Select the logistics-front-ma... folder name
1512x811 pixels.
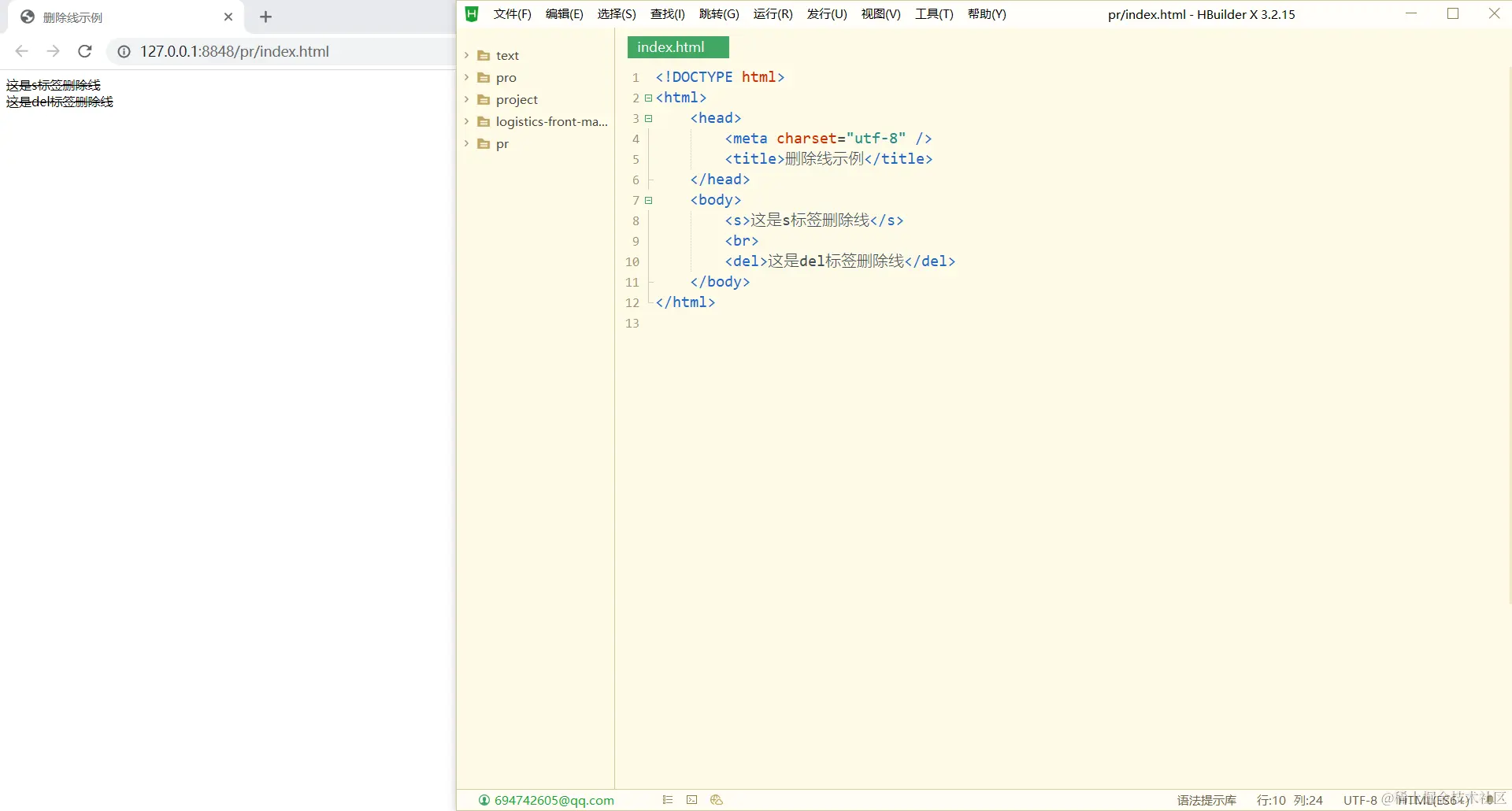coord(552,122)
